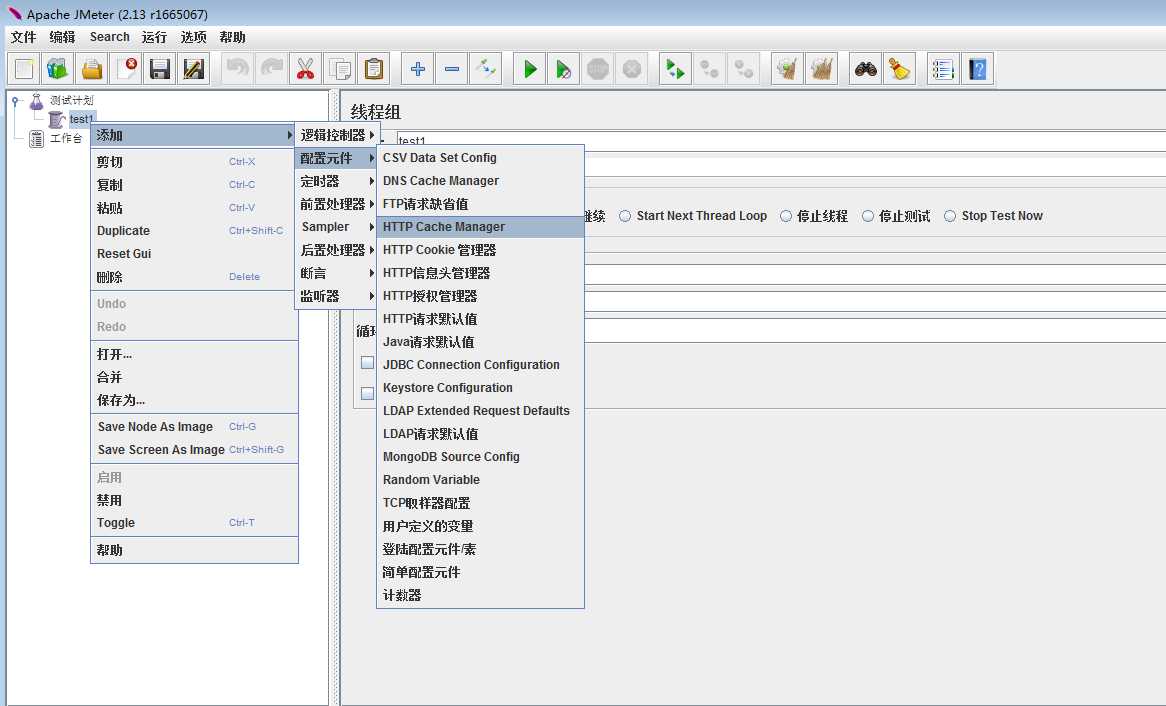Open the 运行 menu
Screen dimensions: 1166x706
click(154, 37)
